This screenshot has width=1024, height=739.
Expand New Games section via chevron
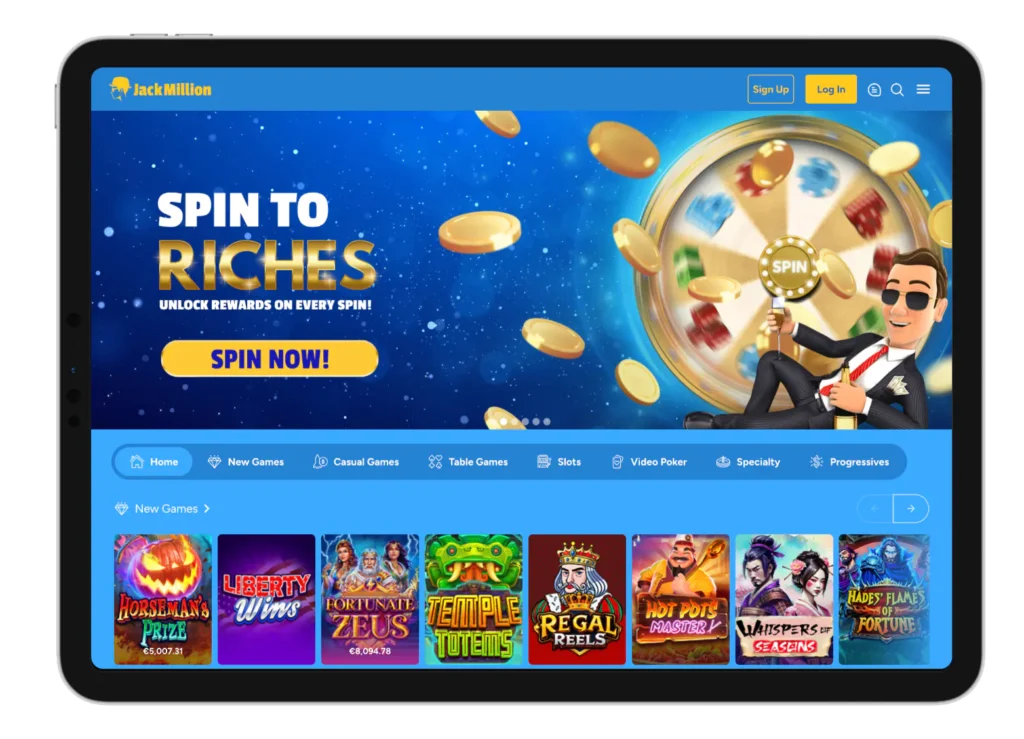(x=207, y=509)
